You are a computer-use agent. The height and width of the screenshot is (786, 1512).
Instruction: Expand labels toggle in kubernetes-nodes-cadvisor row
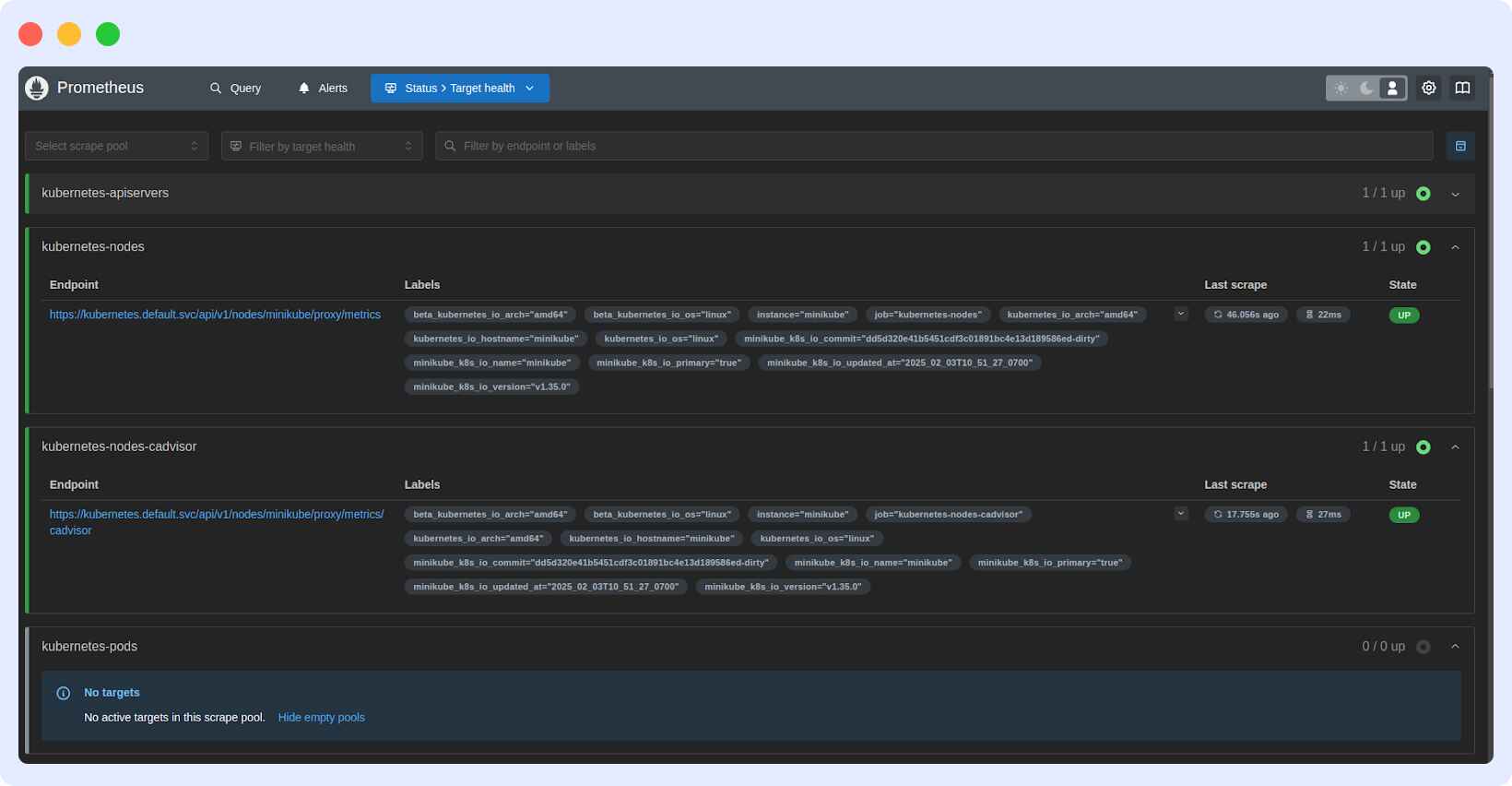point(1181,514)
